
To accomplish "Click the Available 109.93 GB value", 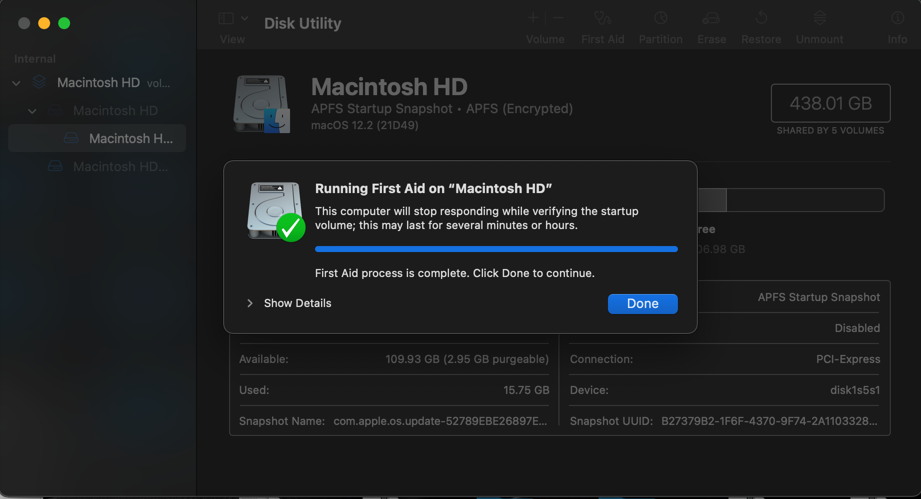I will [467, 359].
